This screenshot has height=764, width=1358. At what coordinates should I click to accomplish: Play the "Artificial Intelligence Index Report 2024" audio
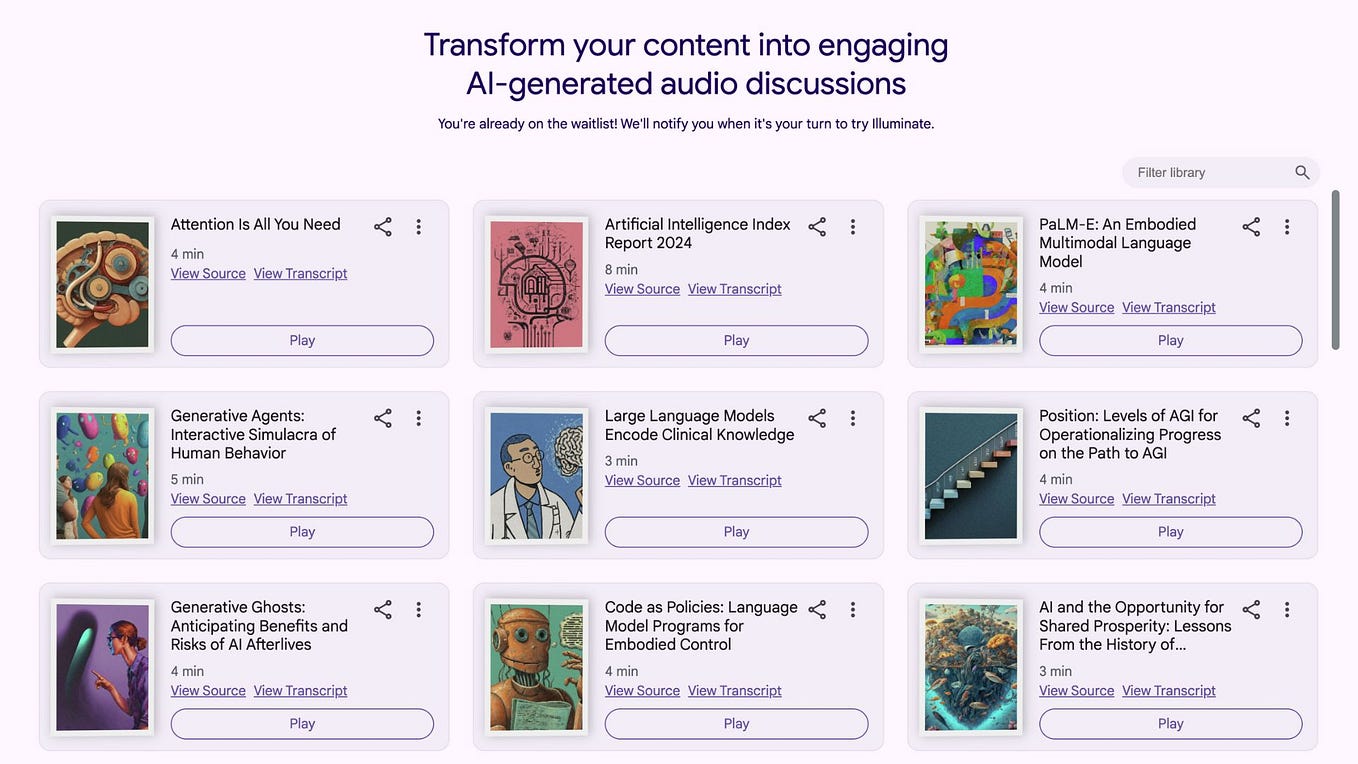point(736,340)
